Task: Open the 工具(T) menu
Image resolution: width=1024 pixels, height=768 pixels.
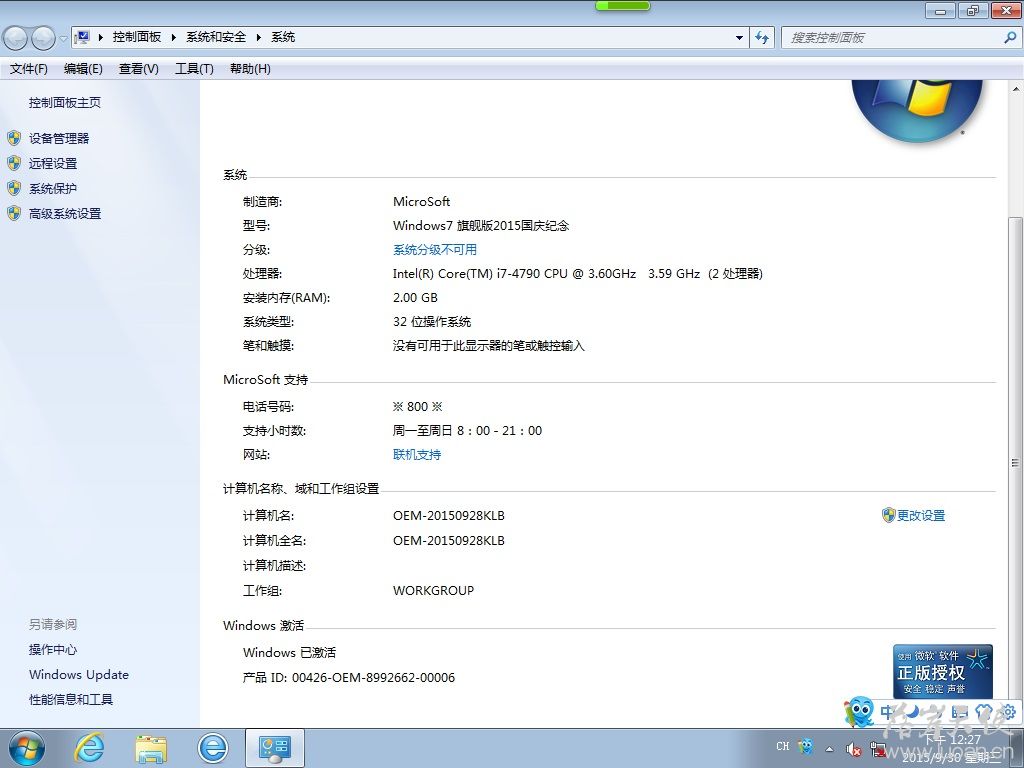Action: 194,69
